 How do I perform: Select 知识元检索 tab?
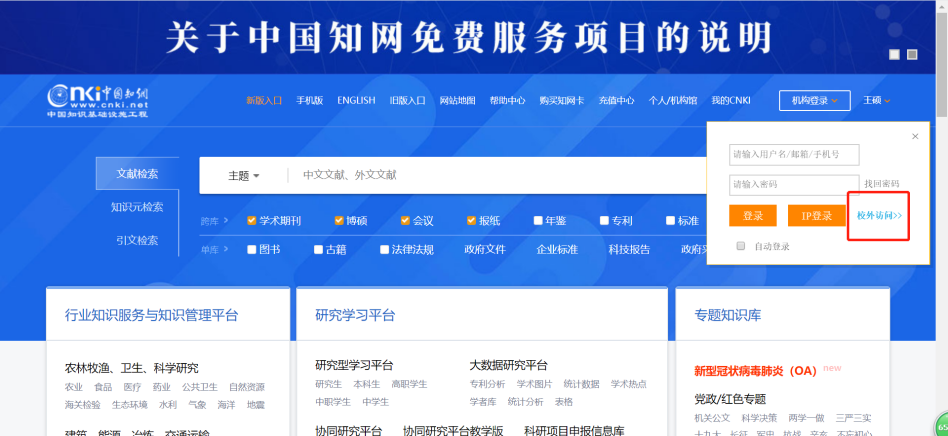(137, 207)
